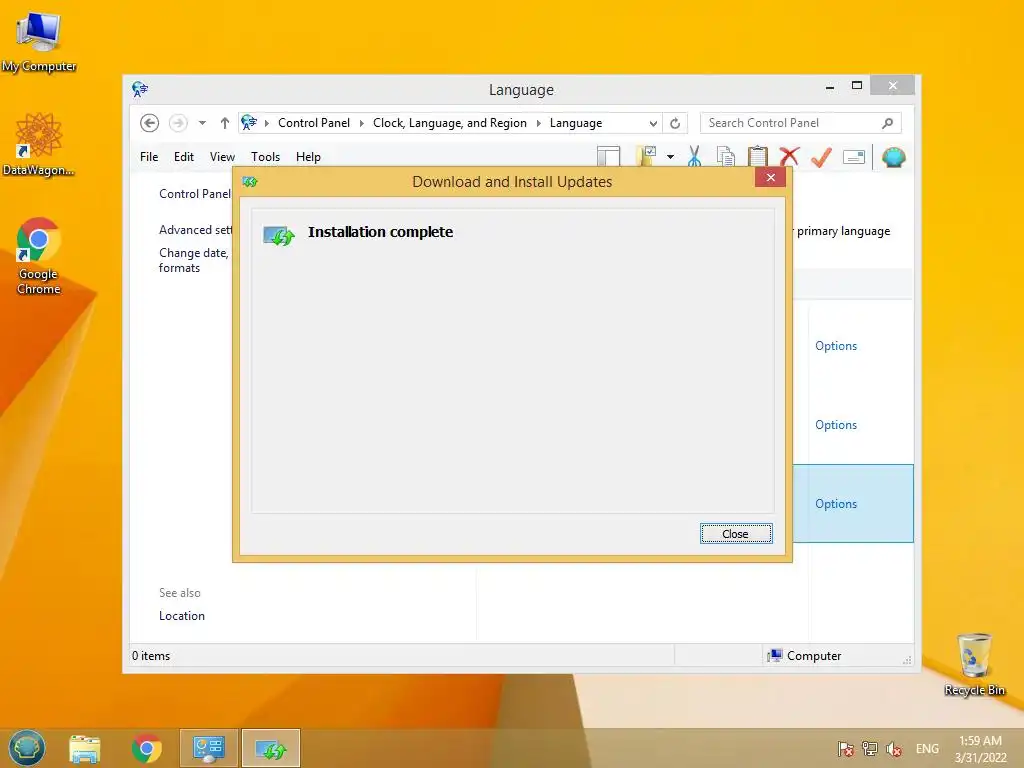Expand the recent locations dropdown arrow
Screen dimensions: 1024x768
click(x=202, y=123)
